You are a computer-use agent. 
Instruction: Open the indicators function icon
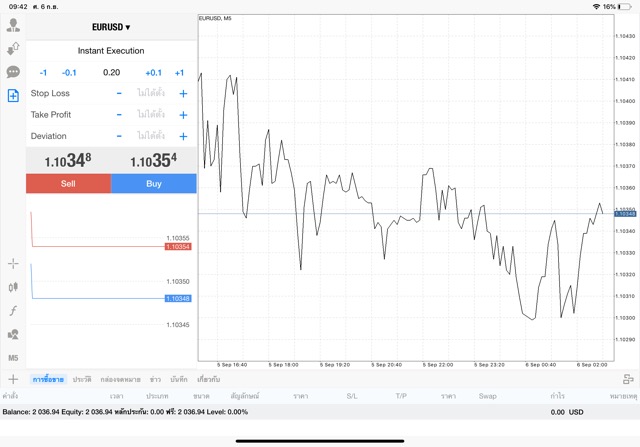13,311
